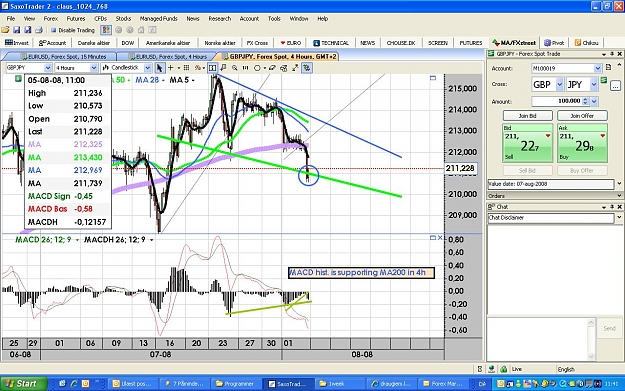Toggle Disable Trading in the toolbar

coord(73,30)
